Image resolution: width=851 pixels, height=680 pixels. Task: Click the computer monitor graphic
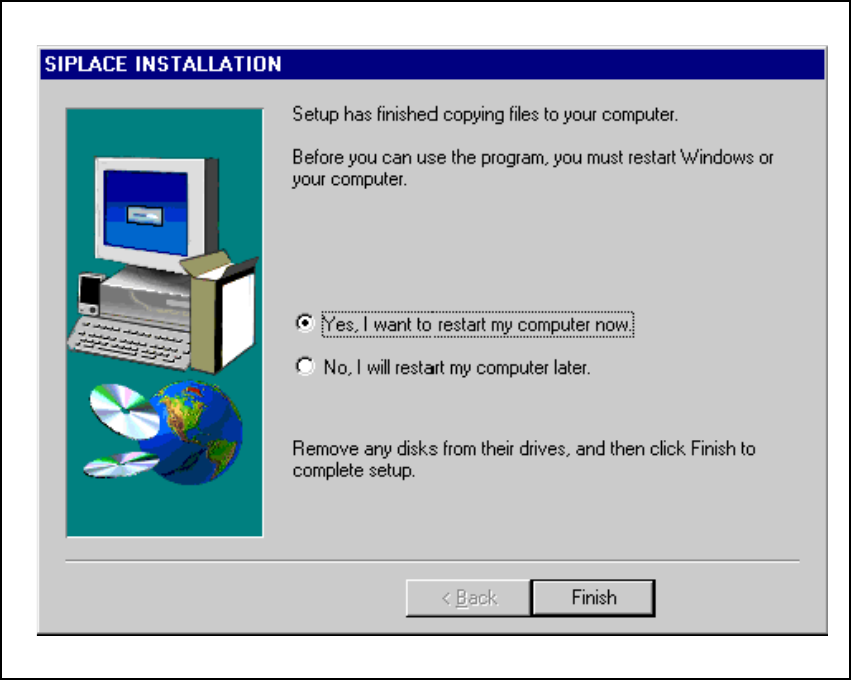[x=156, y=213]
